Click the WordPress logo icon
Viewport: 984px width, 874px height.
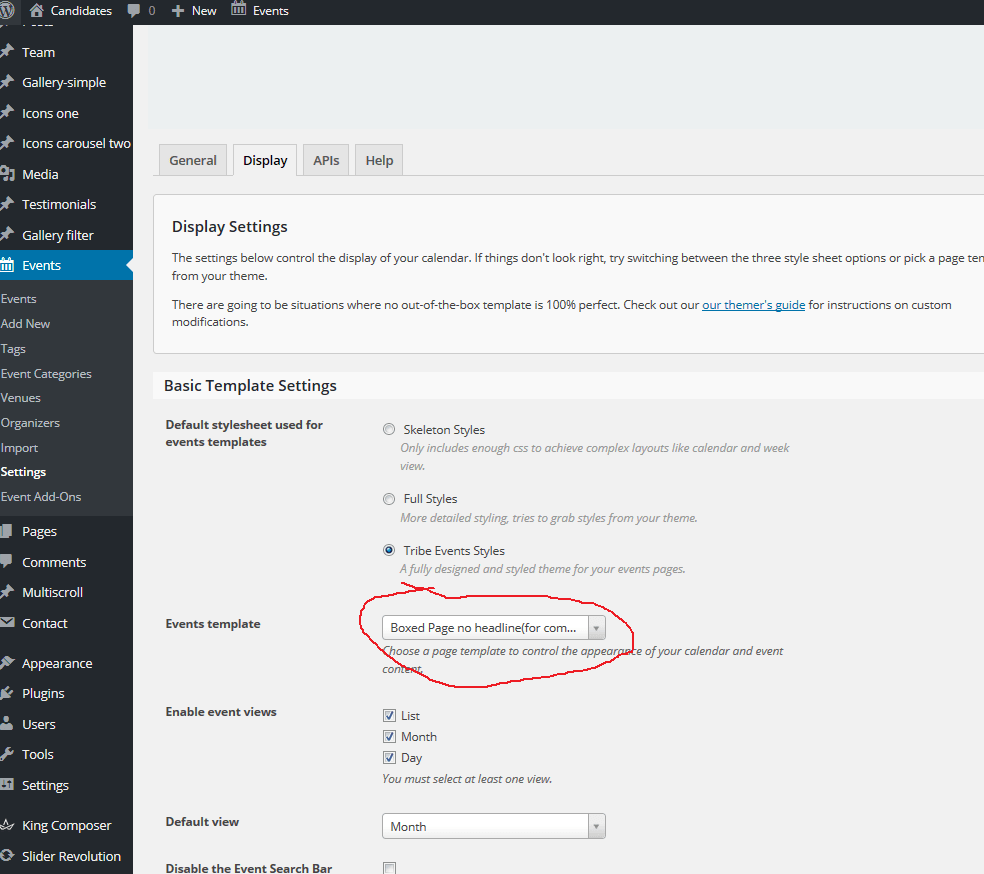pos(7,10)
